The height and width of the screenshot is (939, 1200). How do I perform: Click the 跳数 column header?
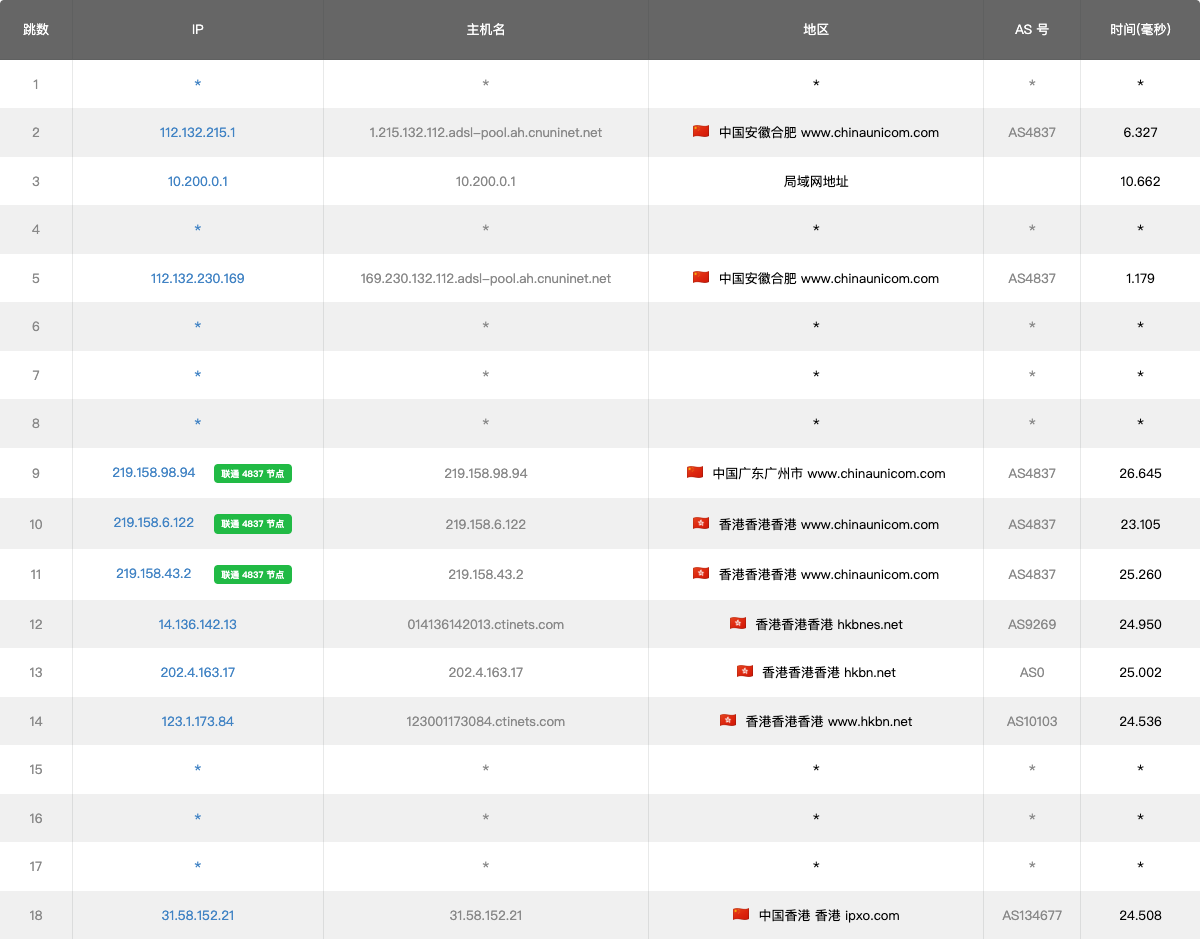click(36, 29)
